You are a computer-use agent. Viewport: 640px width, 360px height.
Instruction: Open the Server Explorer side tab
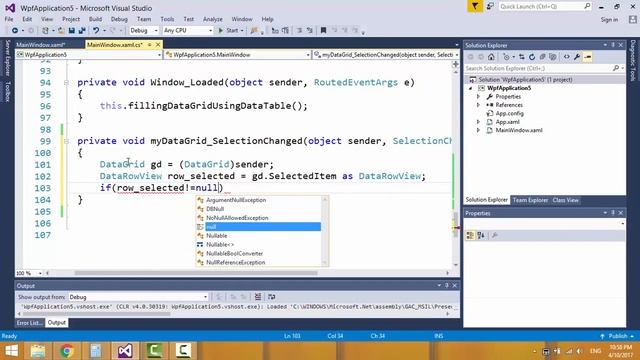[x=7, y=58]
